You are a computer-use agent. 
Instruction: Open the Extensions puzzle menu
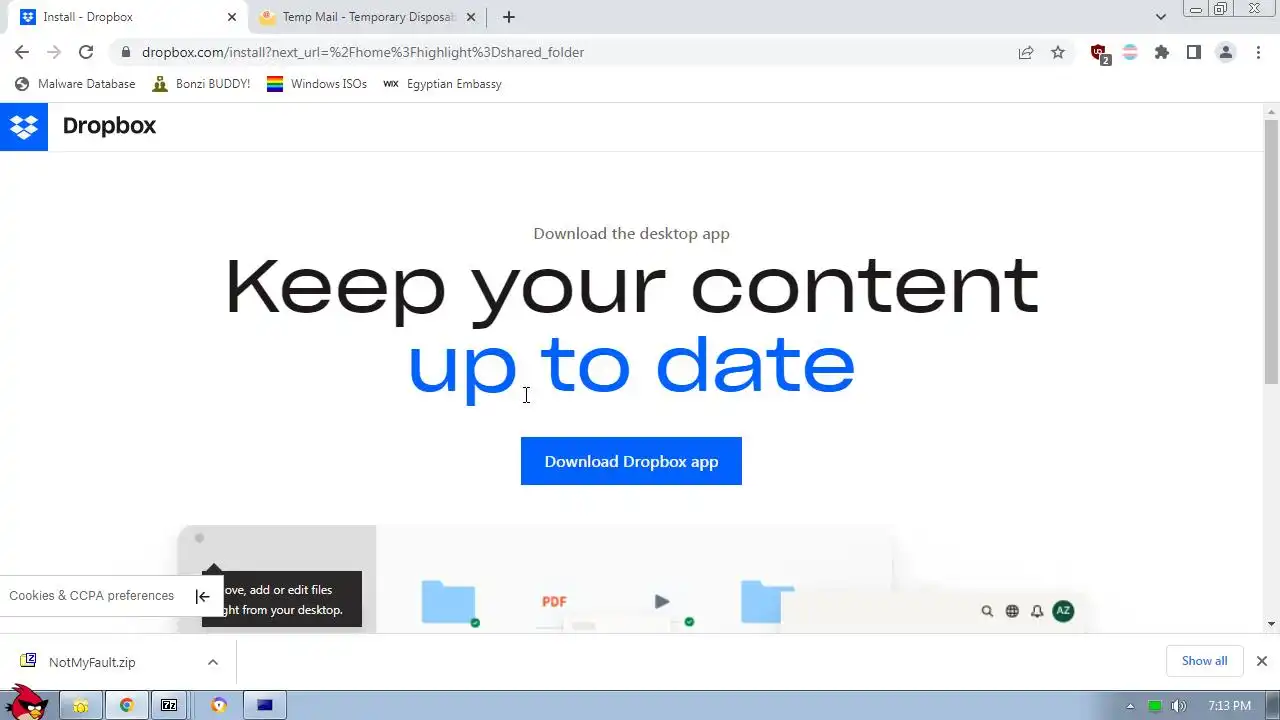point(1162,52)
